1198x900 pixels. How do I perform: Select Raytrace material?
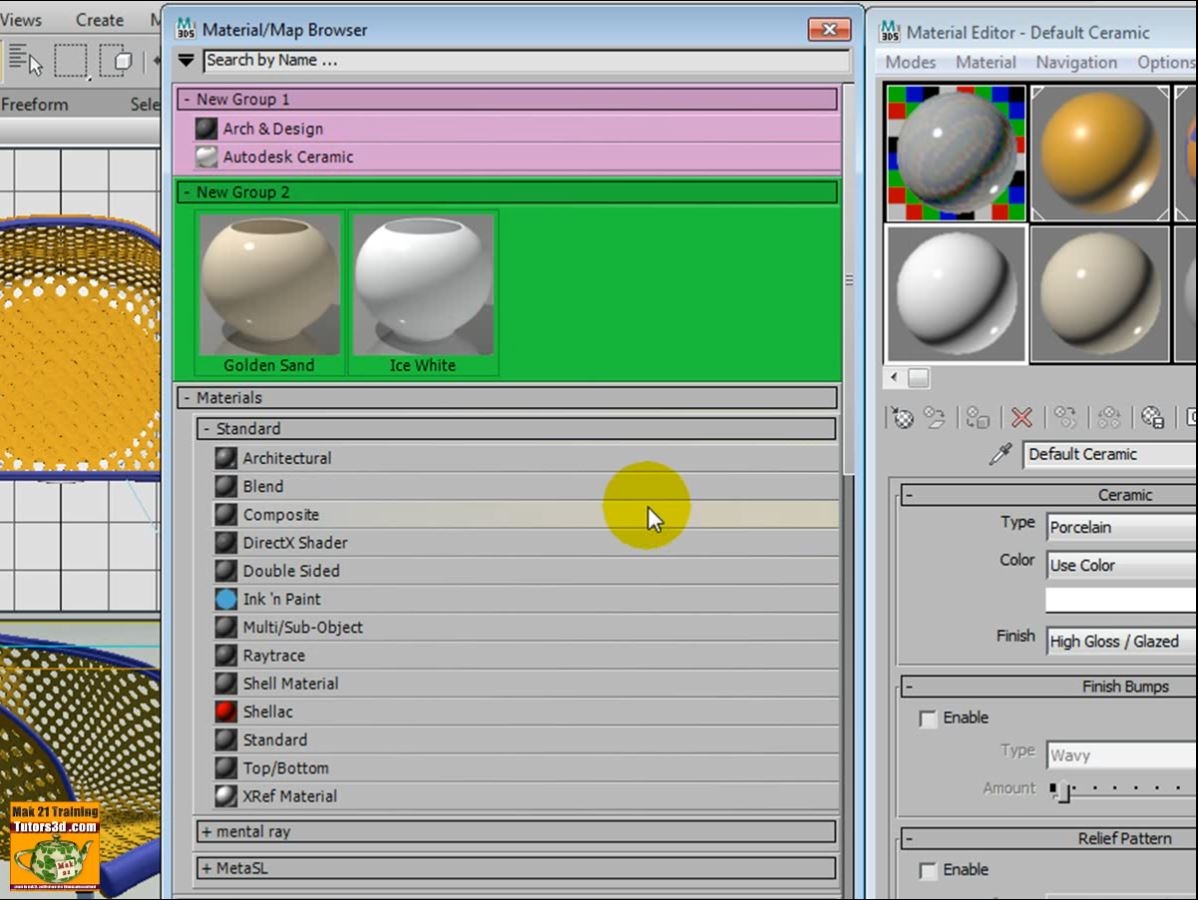[x=526, y=656]
